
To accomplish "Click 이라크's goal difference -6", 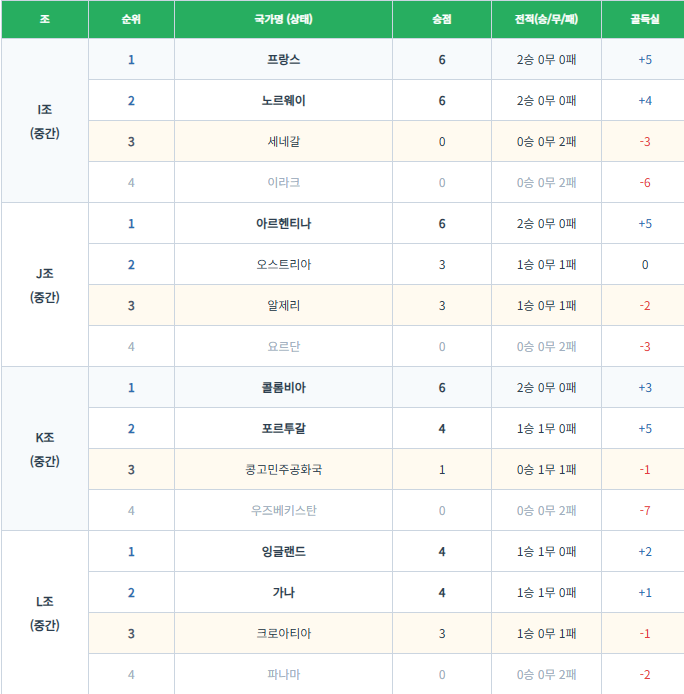I will tap(645, 182).
